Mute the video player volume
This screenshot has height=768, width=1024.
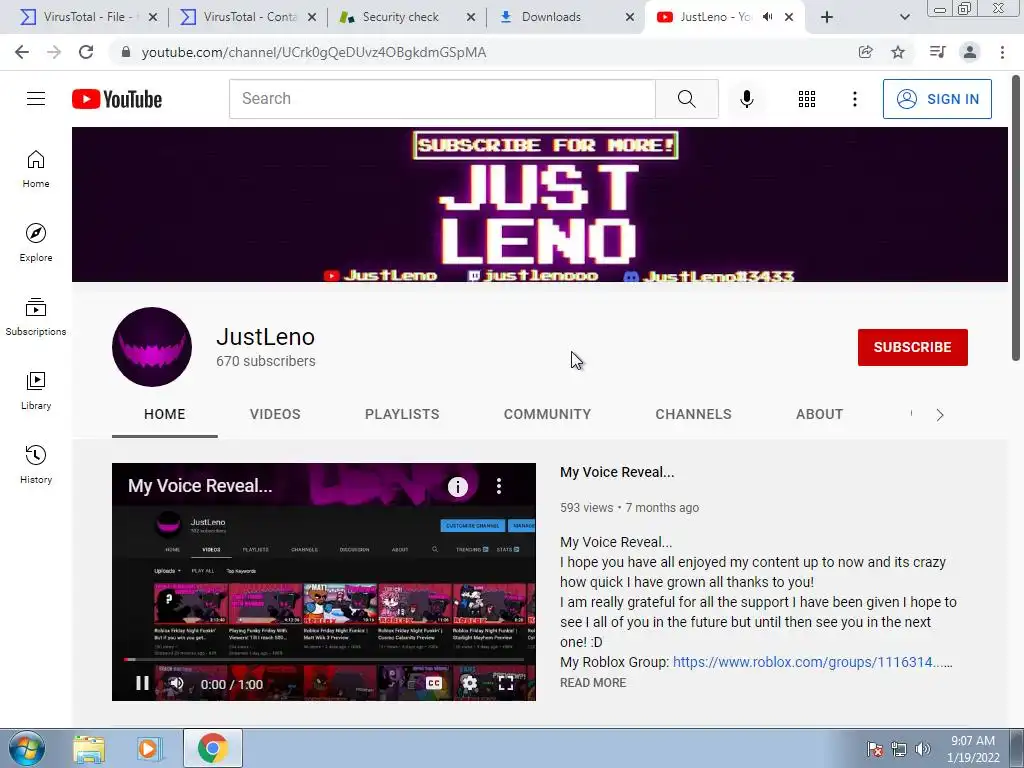pyautogui.click(x=176, y=684)
